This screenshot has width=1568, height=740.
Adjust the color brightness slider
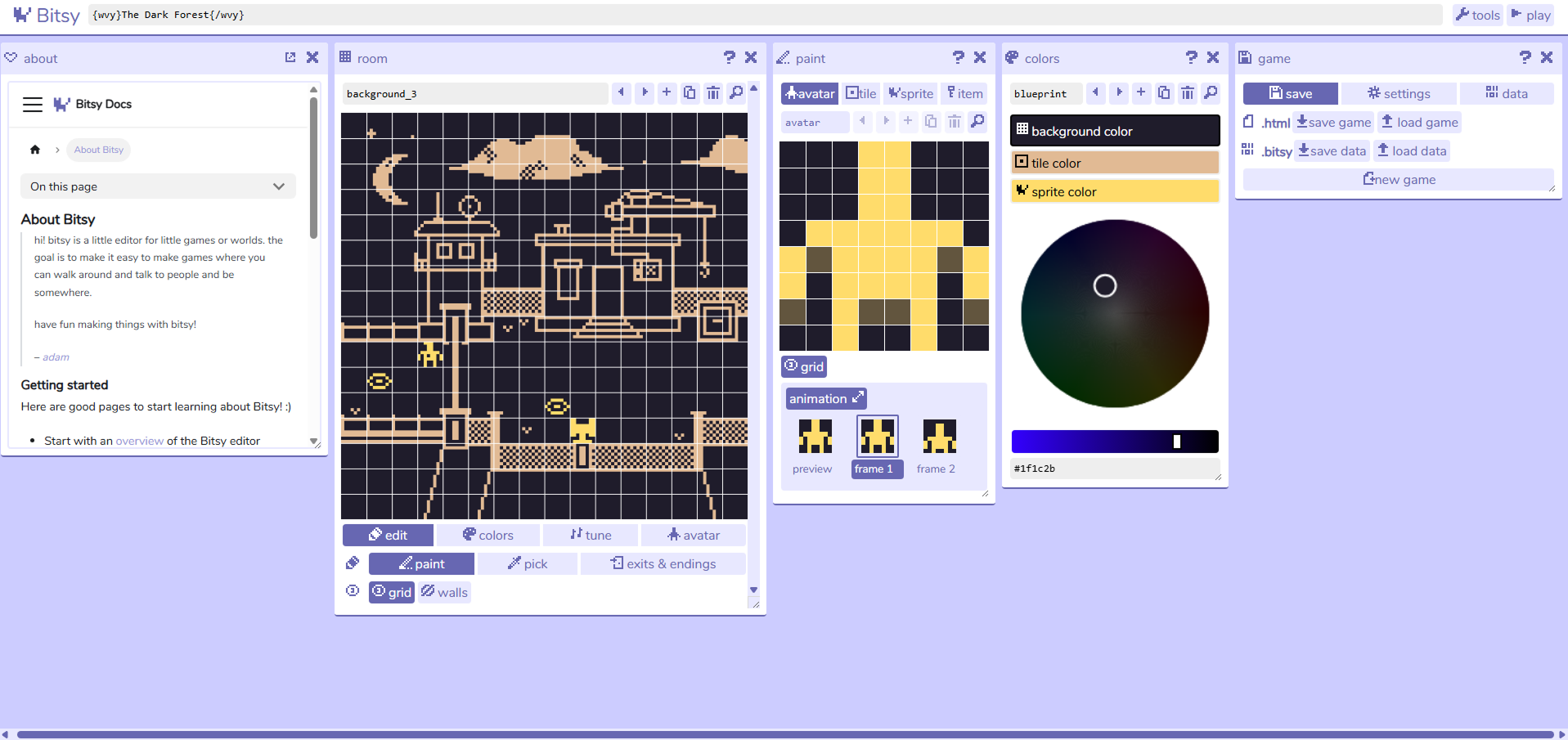pyautogui.click(x=1115, y=442)
